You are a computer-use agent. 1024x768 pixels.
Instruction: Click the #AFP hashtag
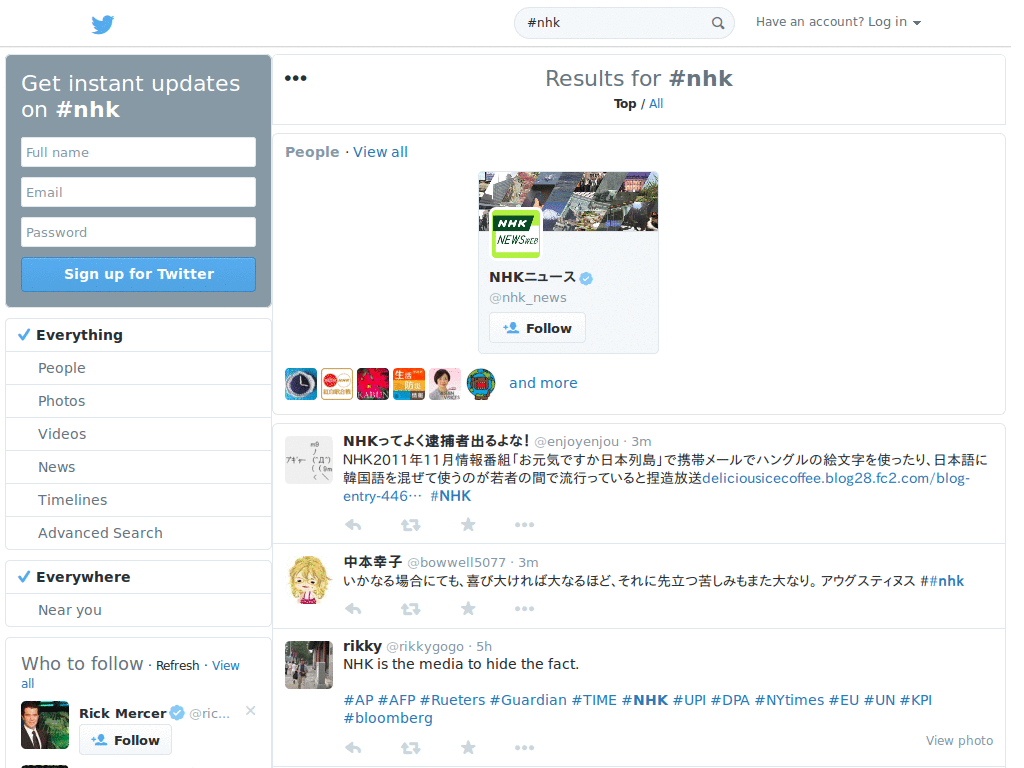396,700
